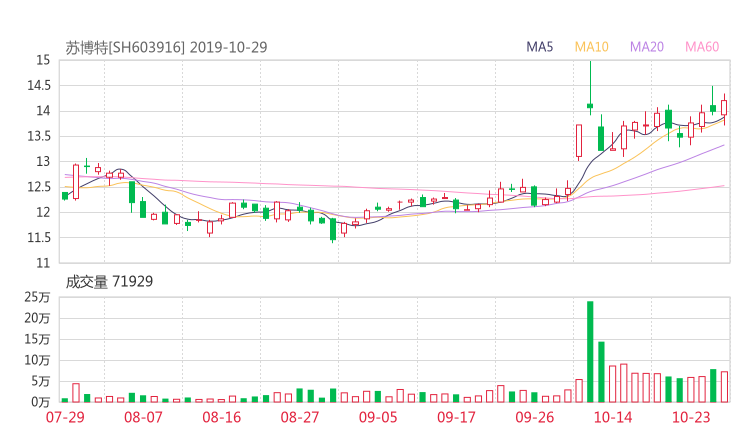The height and width of the screenshot is (440, 740).
Task: Click the 08-16 date axis label
Action: click(221, 417)
